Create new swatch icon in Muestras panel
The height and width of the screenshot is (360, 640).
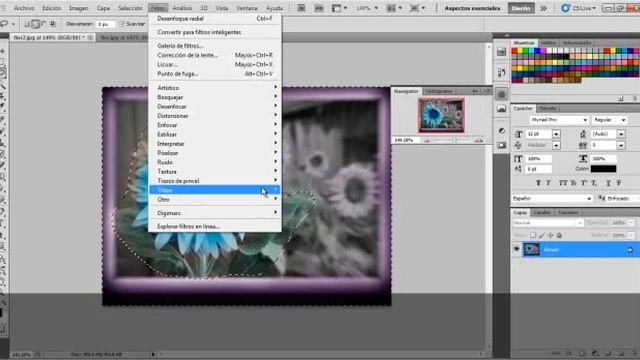pyautogui.click(x=621, y=98)
